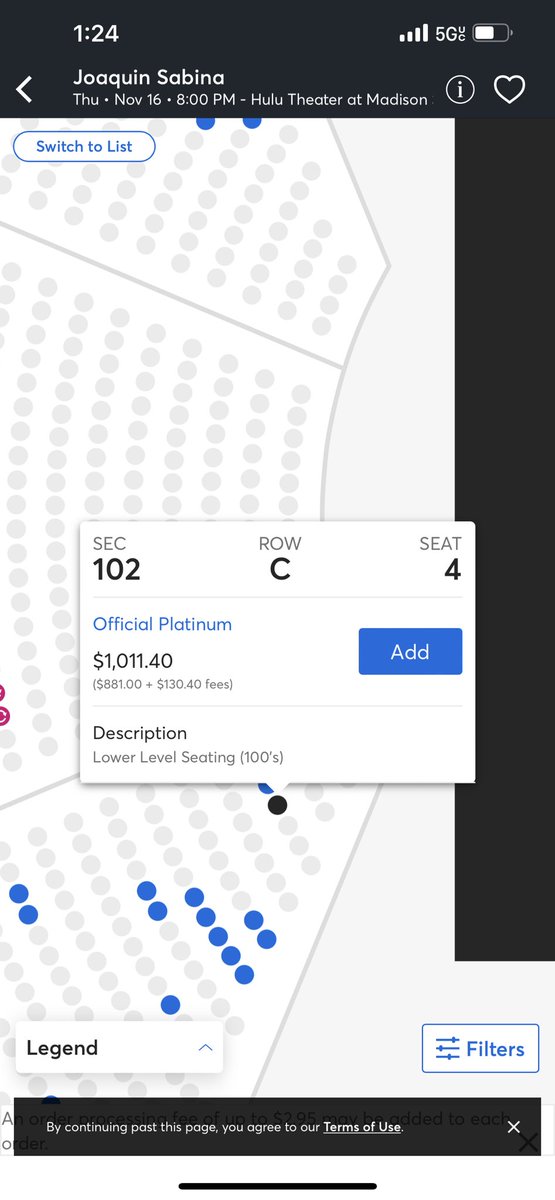Screen dimensions: 555x1200
Task: Open the Terms of Use link
Action: tap(362, 1127)
